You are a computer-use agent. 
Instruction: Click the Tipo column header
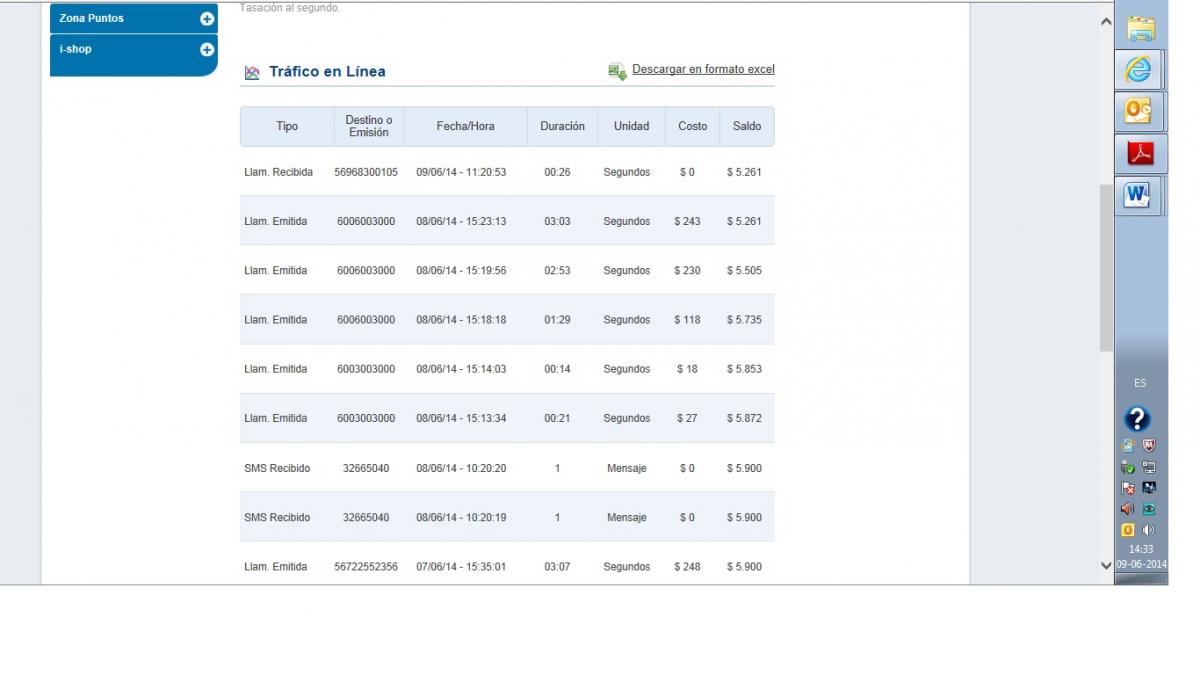coord(287,126)
